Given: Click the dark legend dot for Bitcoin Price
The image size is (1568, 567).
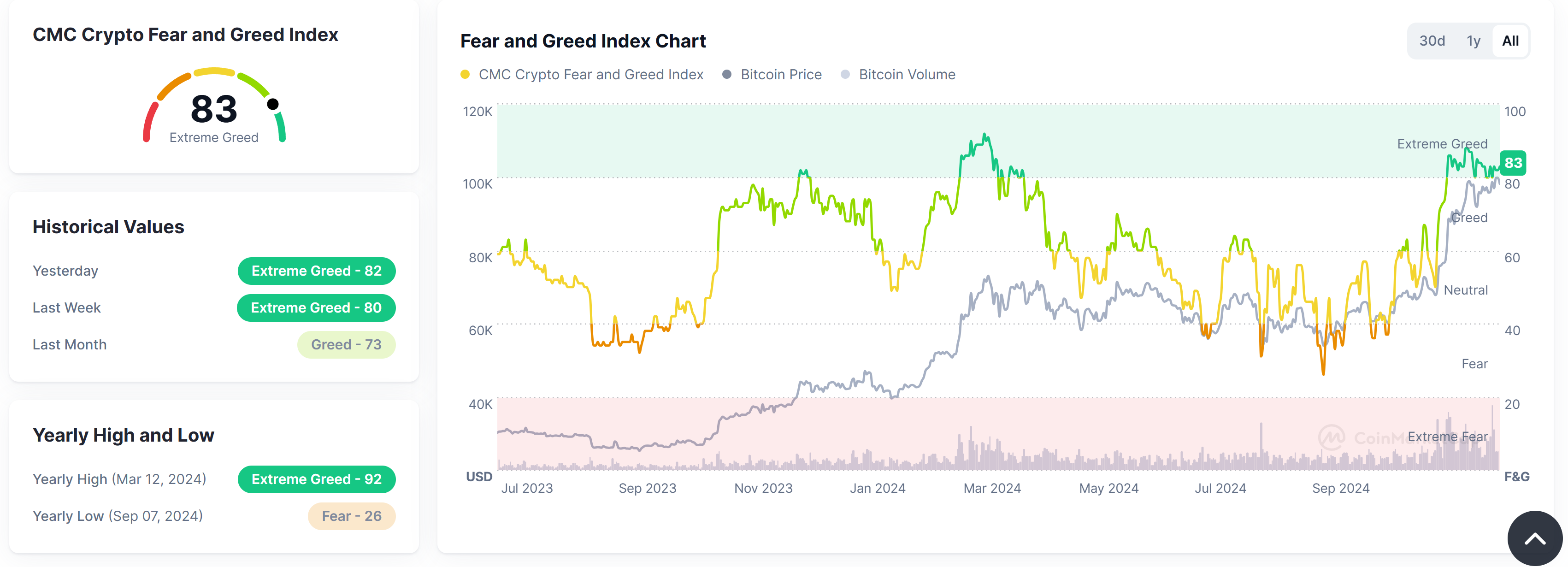Looking at the screenshot, I should click(x=726, y=74).
